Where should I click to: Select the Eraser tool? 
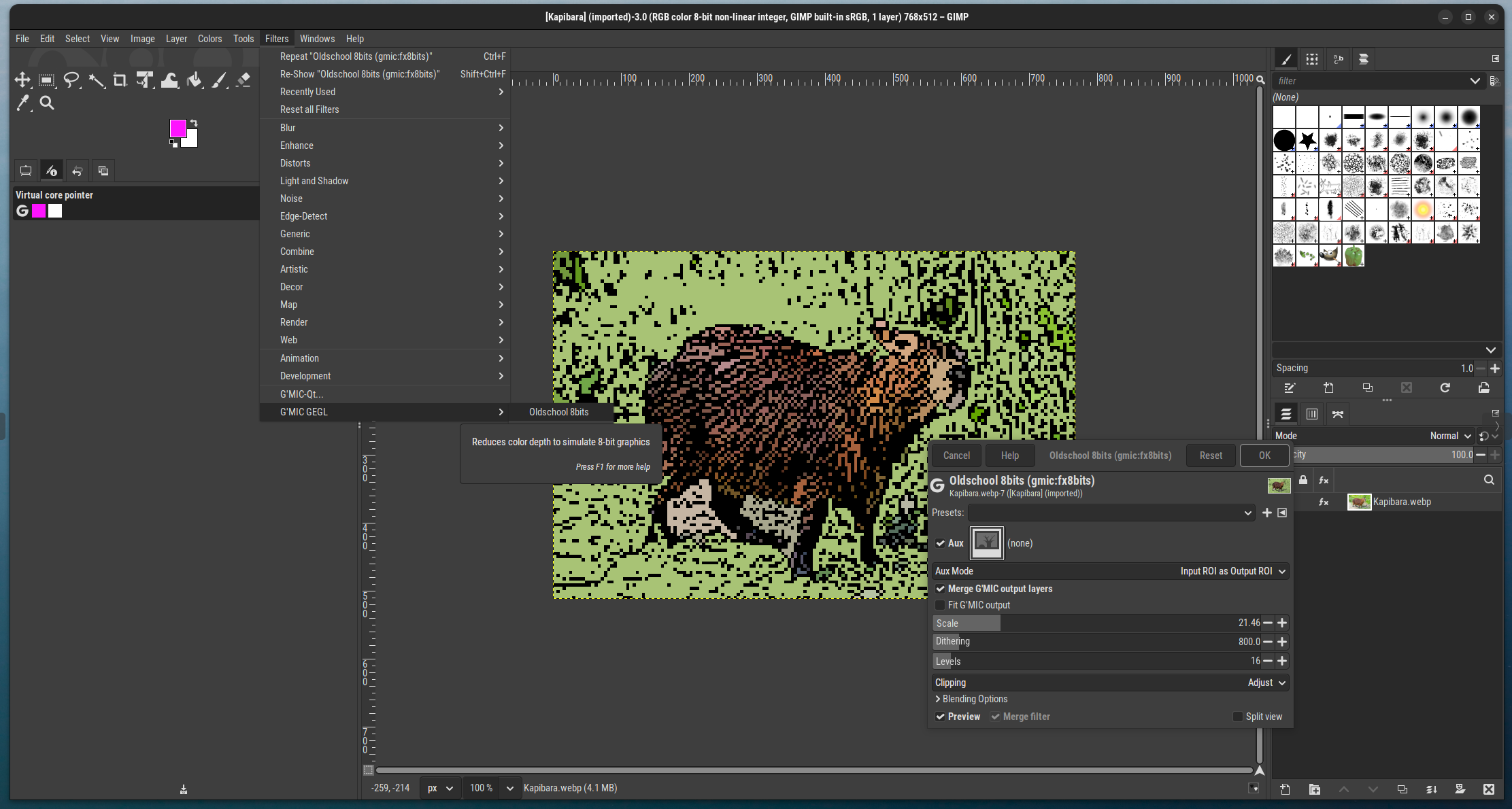243,80
